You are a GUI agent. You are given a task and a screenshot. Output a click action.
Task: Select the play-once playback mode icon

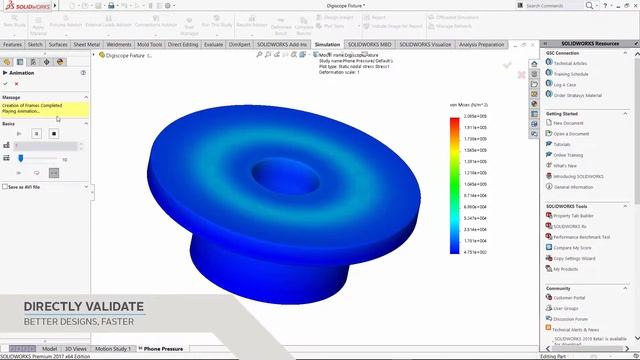19,173
